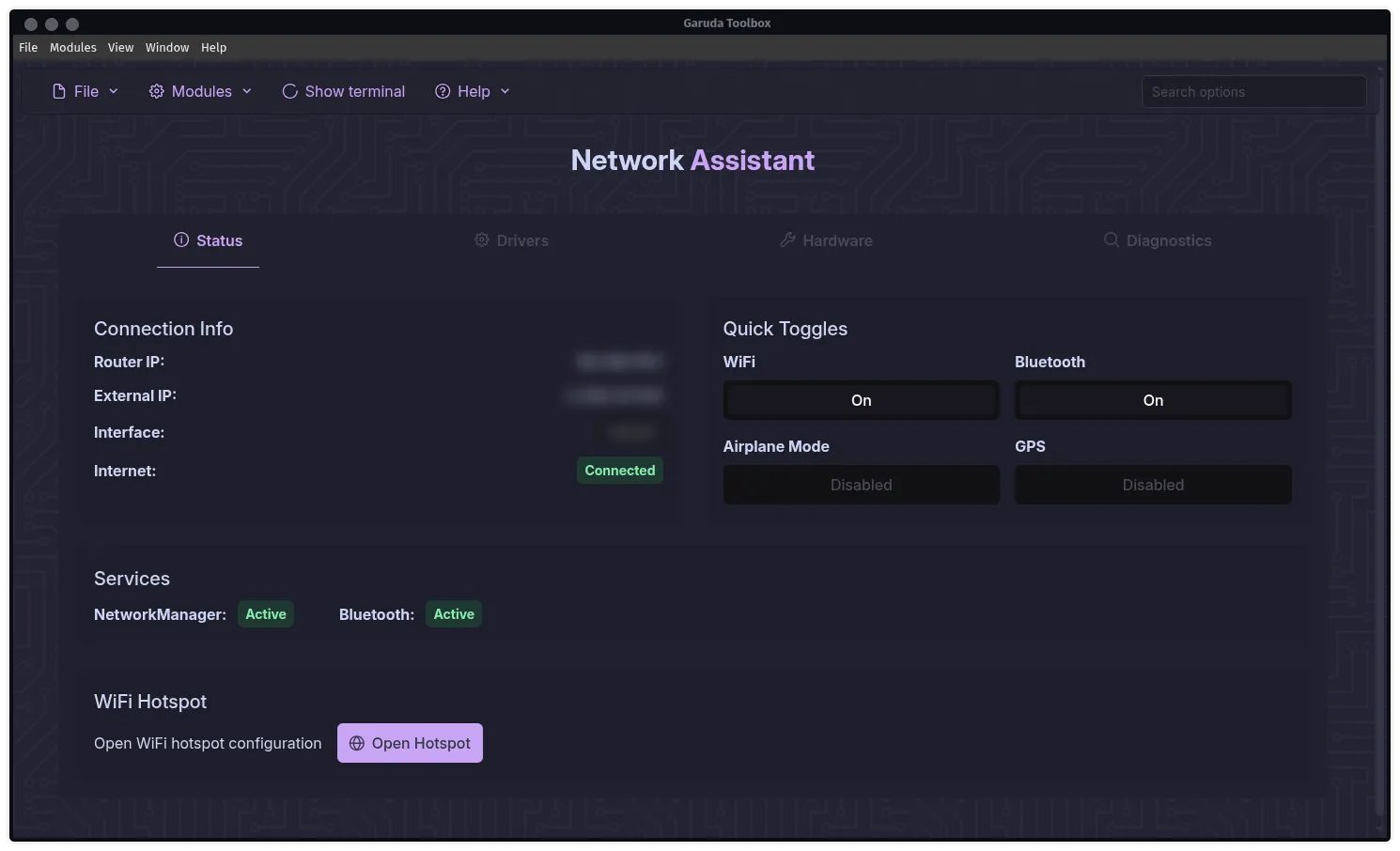Click the Quick Toggles heading
The width and height of the screenshot is (1400, 851).
tap(786, 329)
